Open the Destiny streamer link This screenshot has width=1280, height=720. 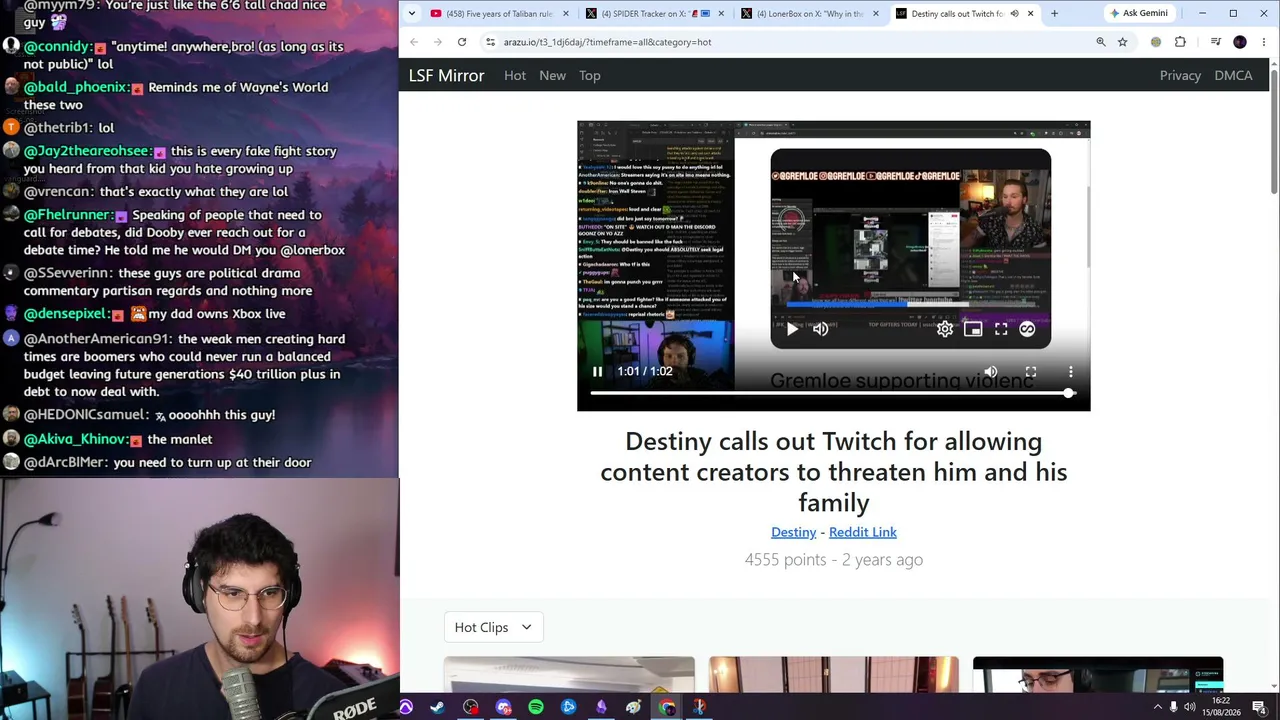pos(794,532)
